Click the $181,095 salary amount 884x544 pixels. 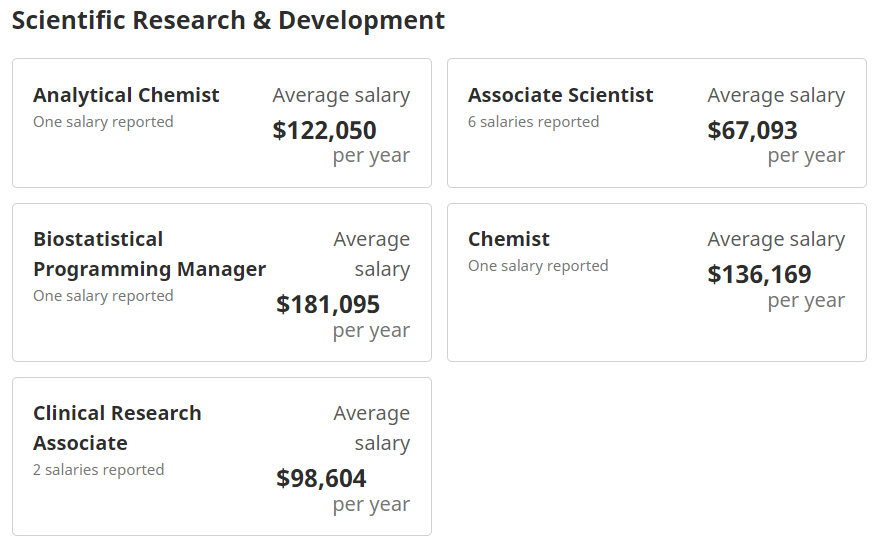tap(328, 304)
